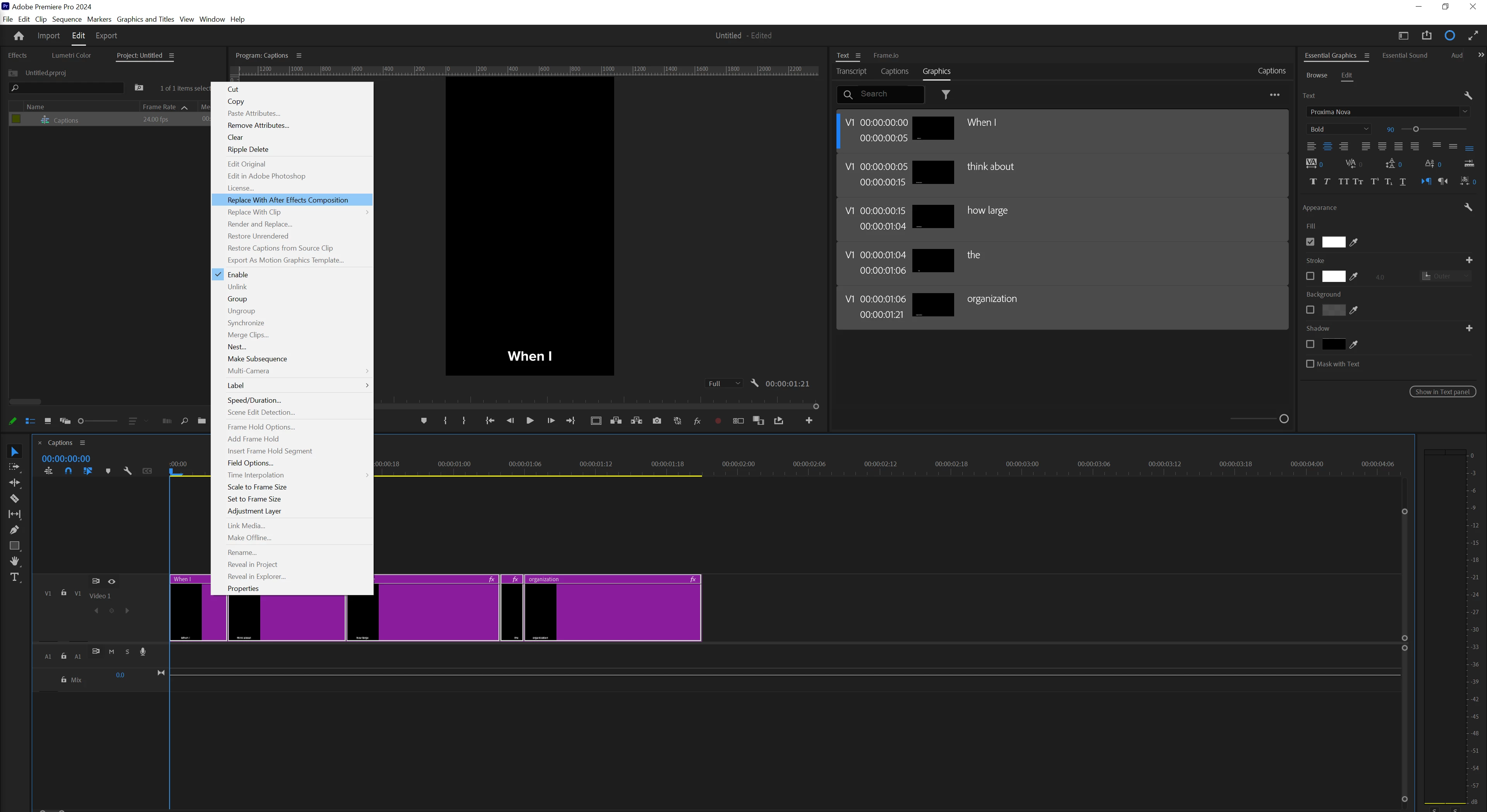Toggle Video 1 track output eye
The image size is (1487, 812).
click(x=112, y=582)
